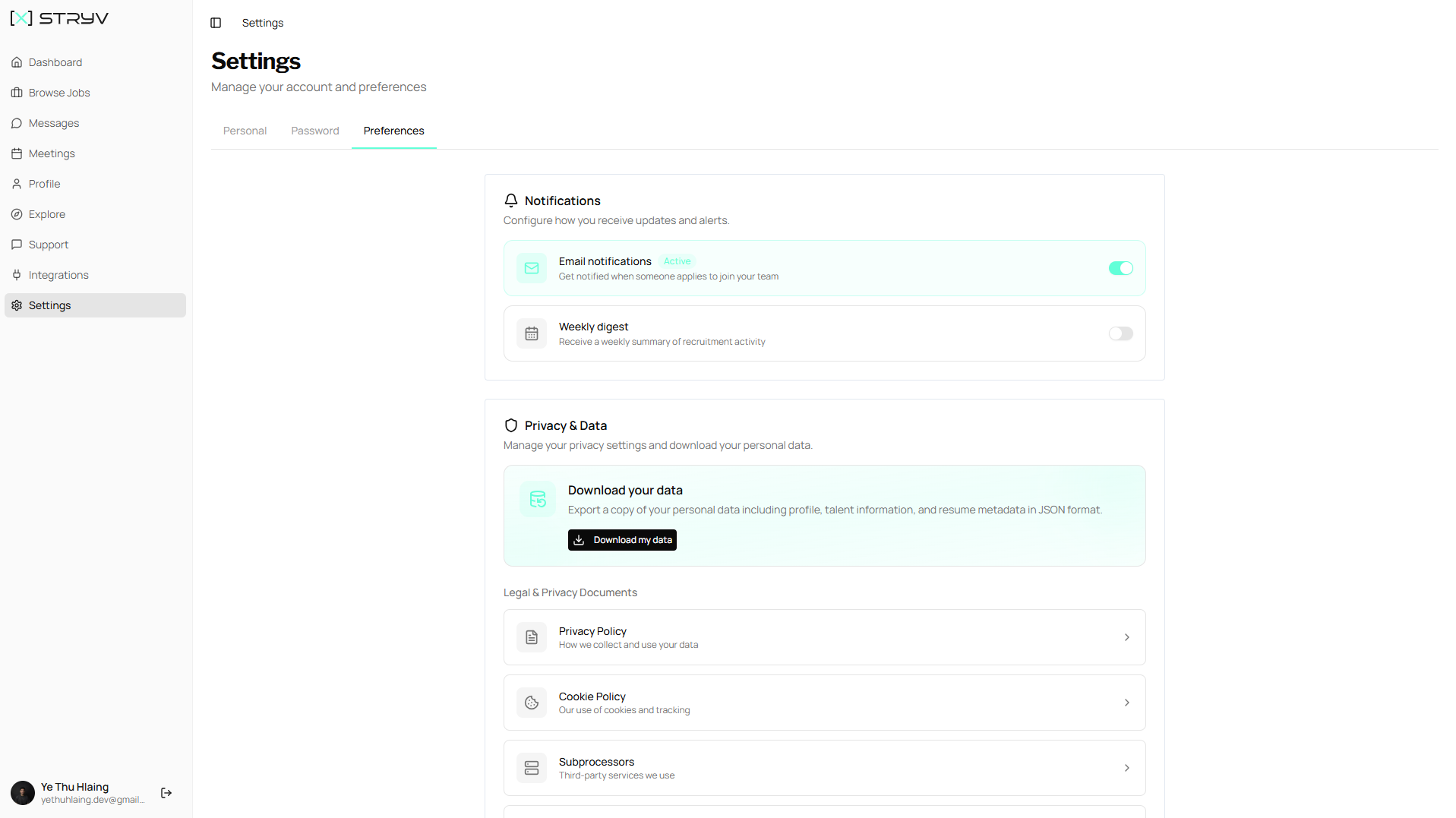Screen dimensions: 1456x818
Task: Open Meetings page
Action: [95, 153]
